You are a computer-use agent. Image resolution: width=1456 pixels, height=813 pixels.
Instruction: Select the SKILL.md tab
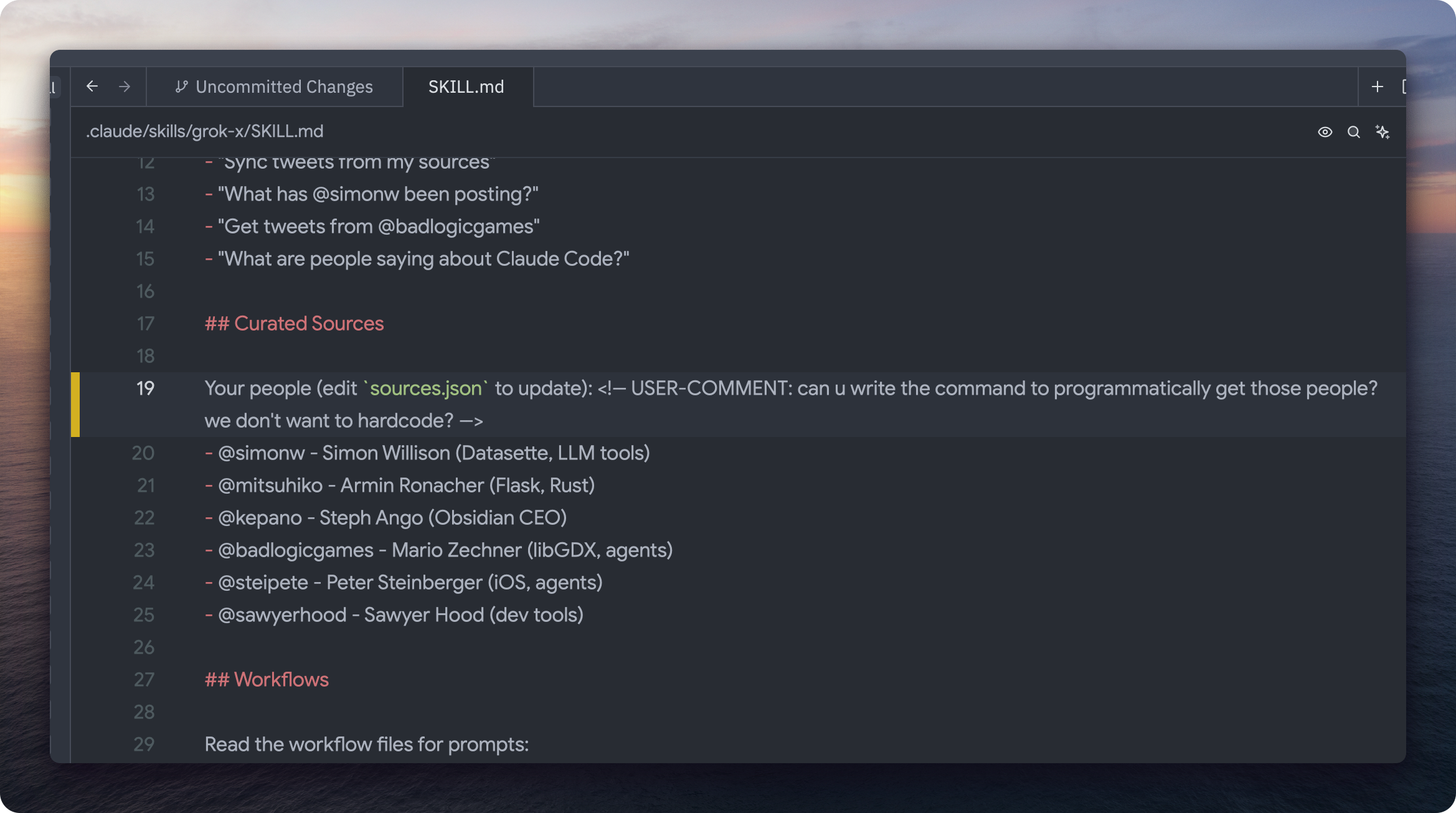tap(466, 87)
